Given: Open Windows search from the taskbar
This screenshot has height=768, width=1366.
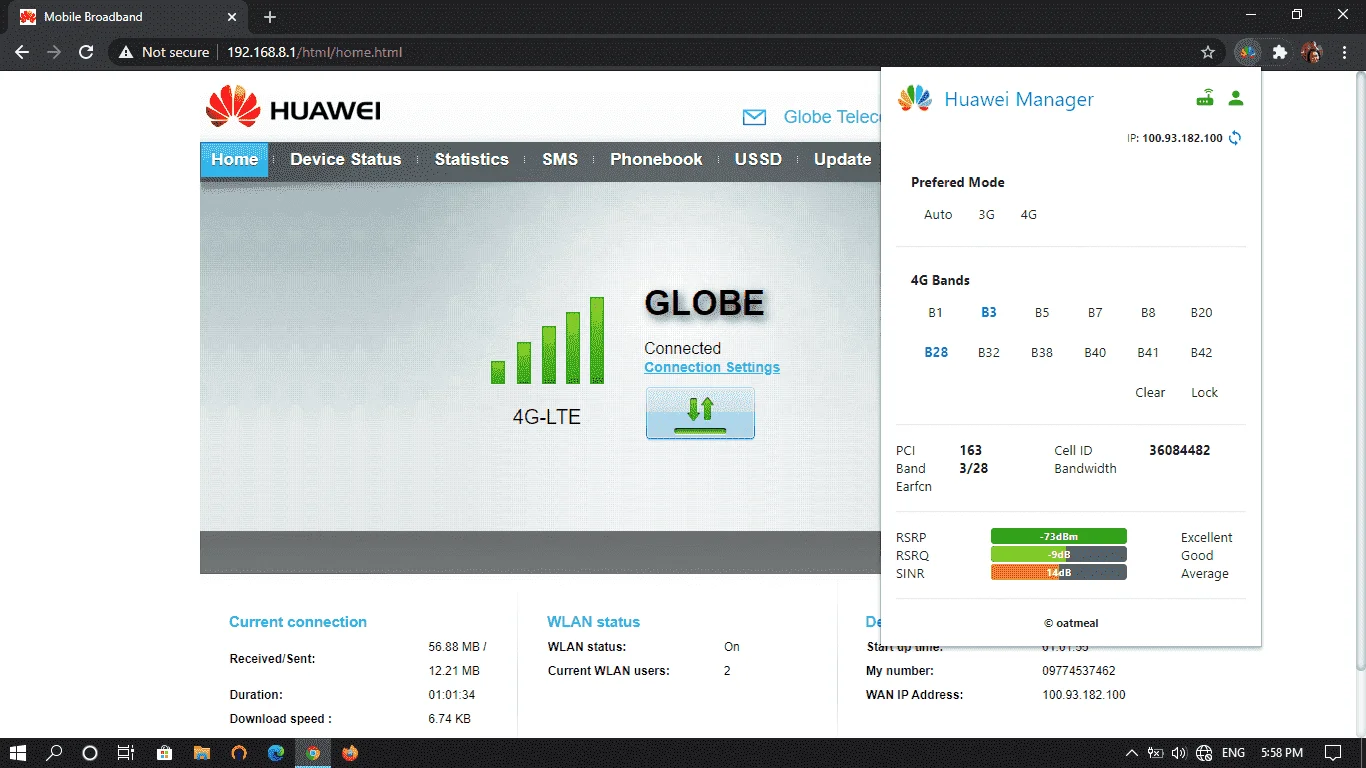Looking at the screenshot, I should (54, 753).
